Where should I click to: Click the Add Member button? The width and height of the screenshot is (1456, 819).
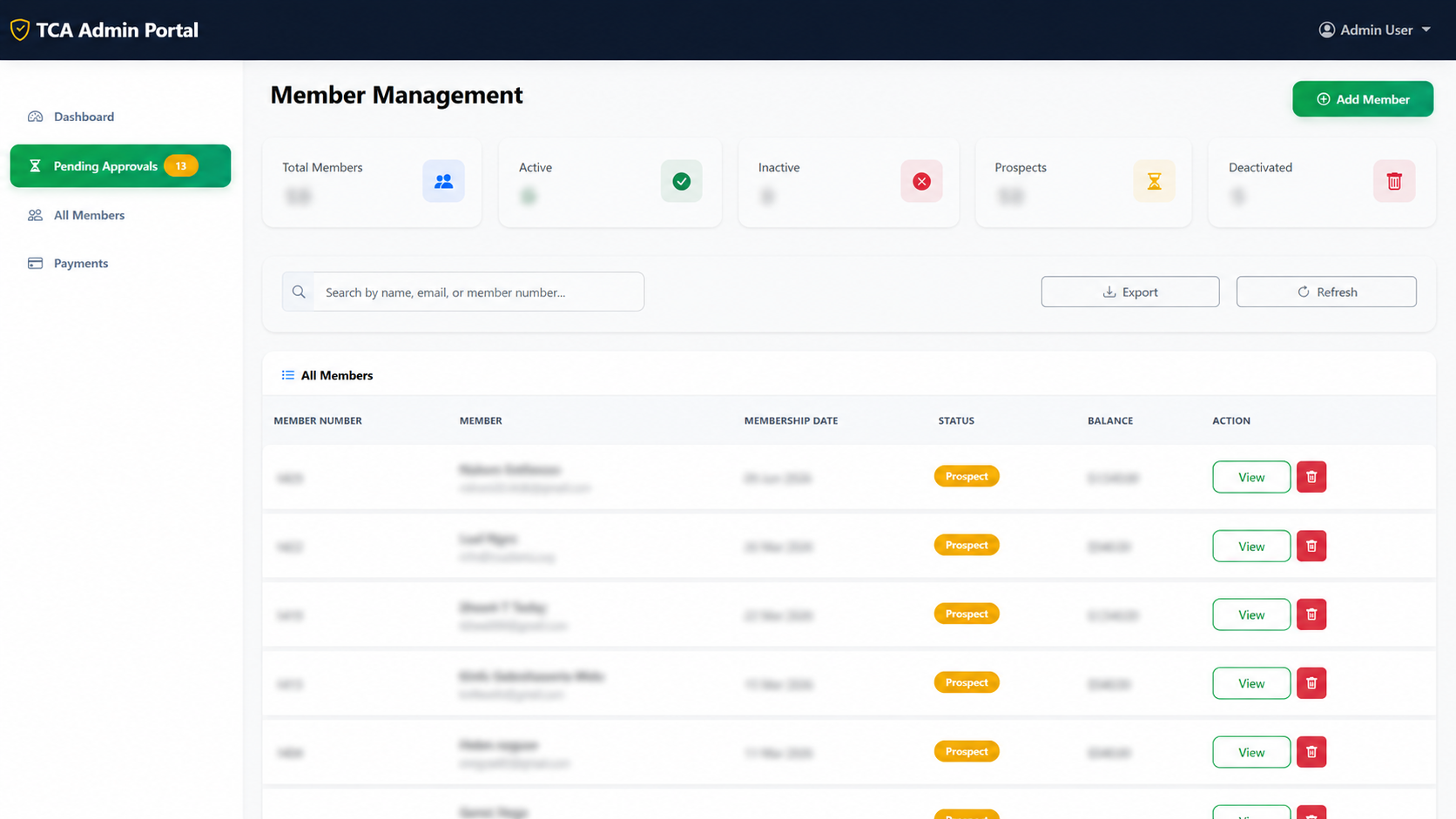pos(1363,99)
